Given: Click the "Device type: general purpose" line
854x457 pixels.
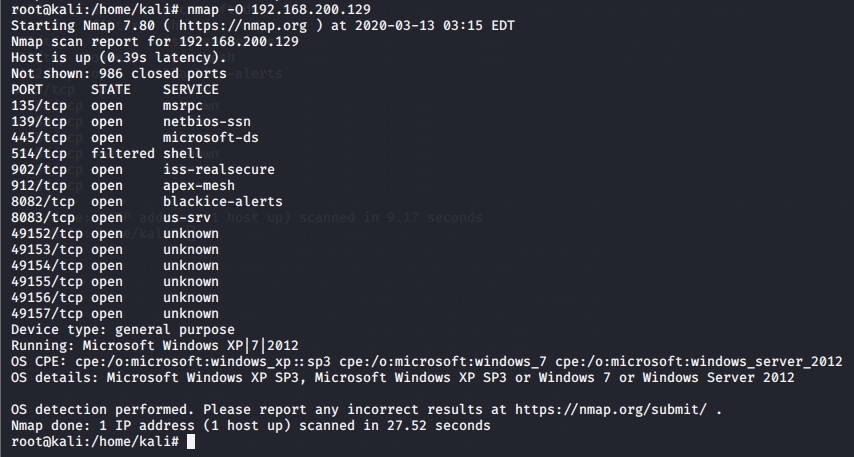Looking at the screenshot, I should pyautogui.click(x=123, y=329).
